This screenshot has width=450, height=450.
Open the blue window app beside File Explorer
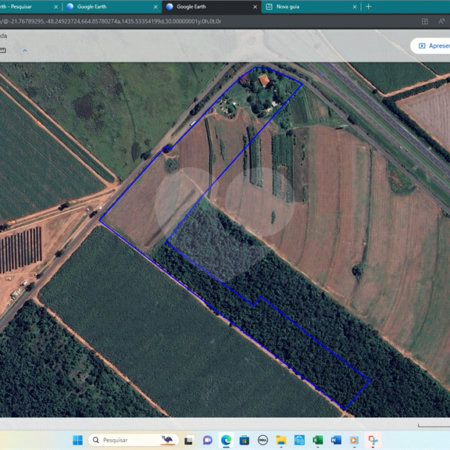tap(299, 440)
